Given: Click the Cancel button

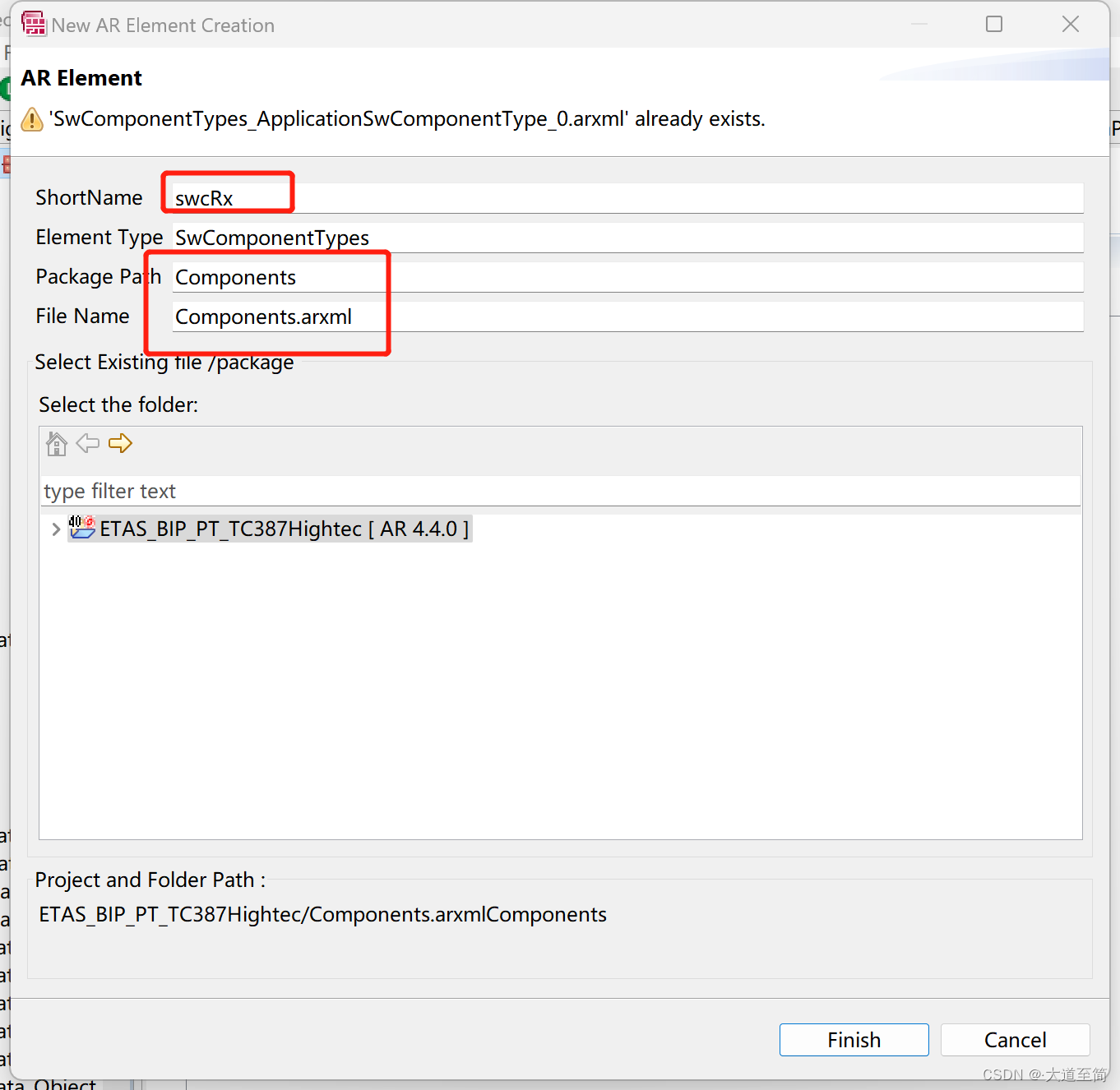Looking at the screenshot, I should [x=1014, y=1039].
